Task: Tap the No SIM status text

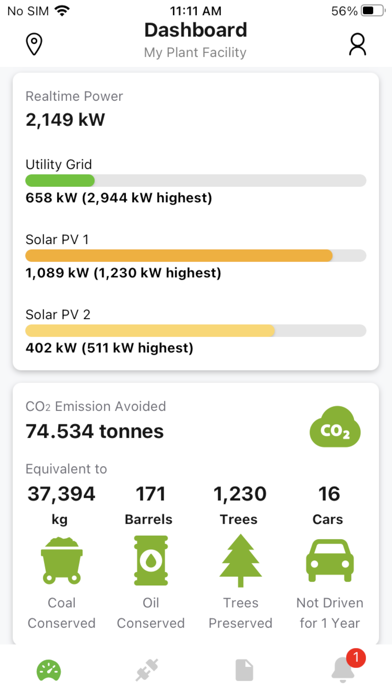Action: tap(28, 11)
